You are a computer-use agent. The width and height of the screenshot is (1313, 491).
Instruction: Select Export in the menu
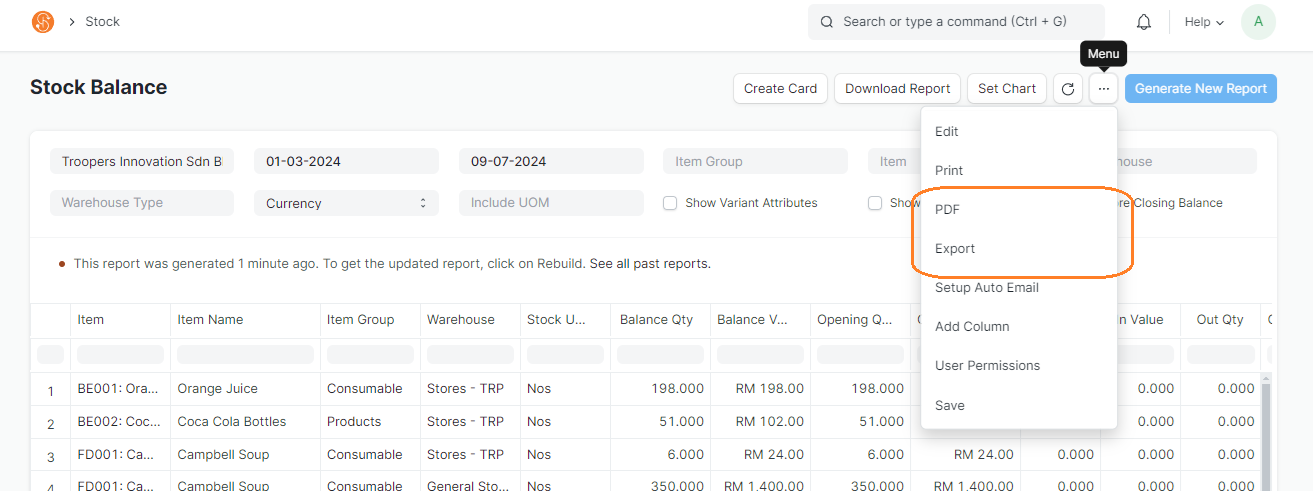1019,248
